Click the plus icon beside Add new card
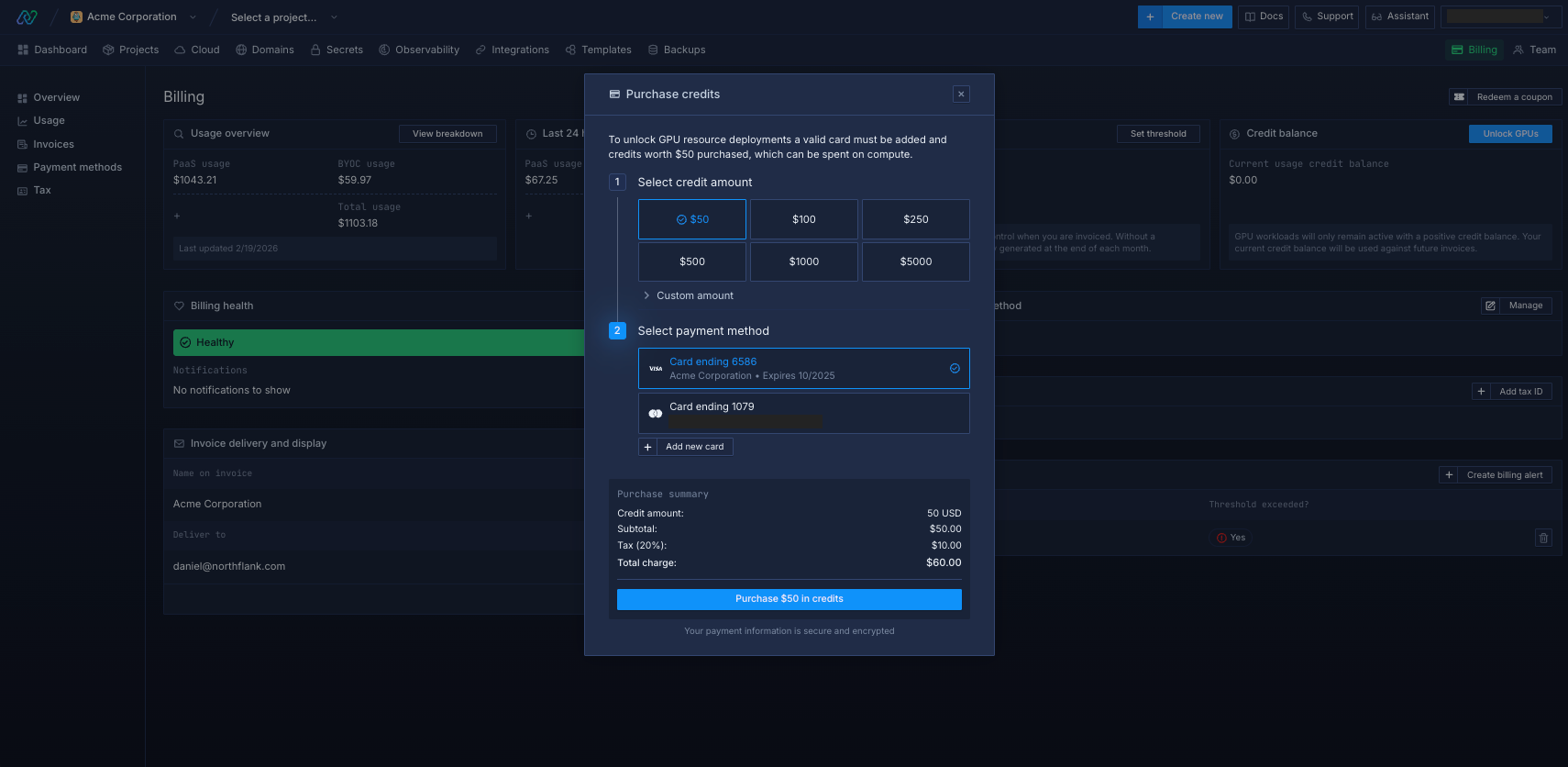This screenshot has height=767, width=1568. click(648, 447)
